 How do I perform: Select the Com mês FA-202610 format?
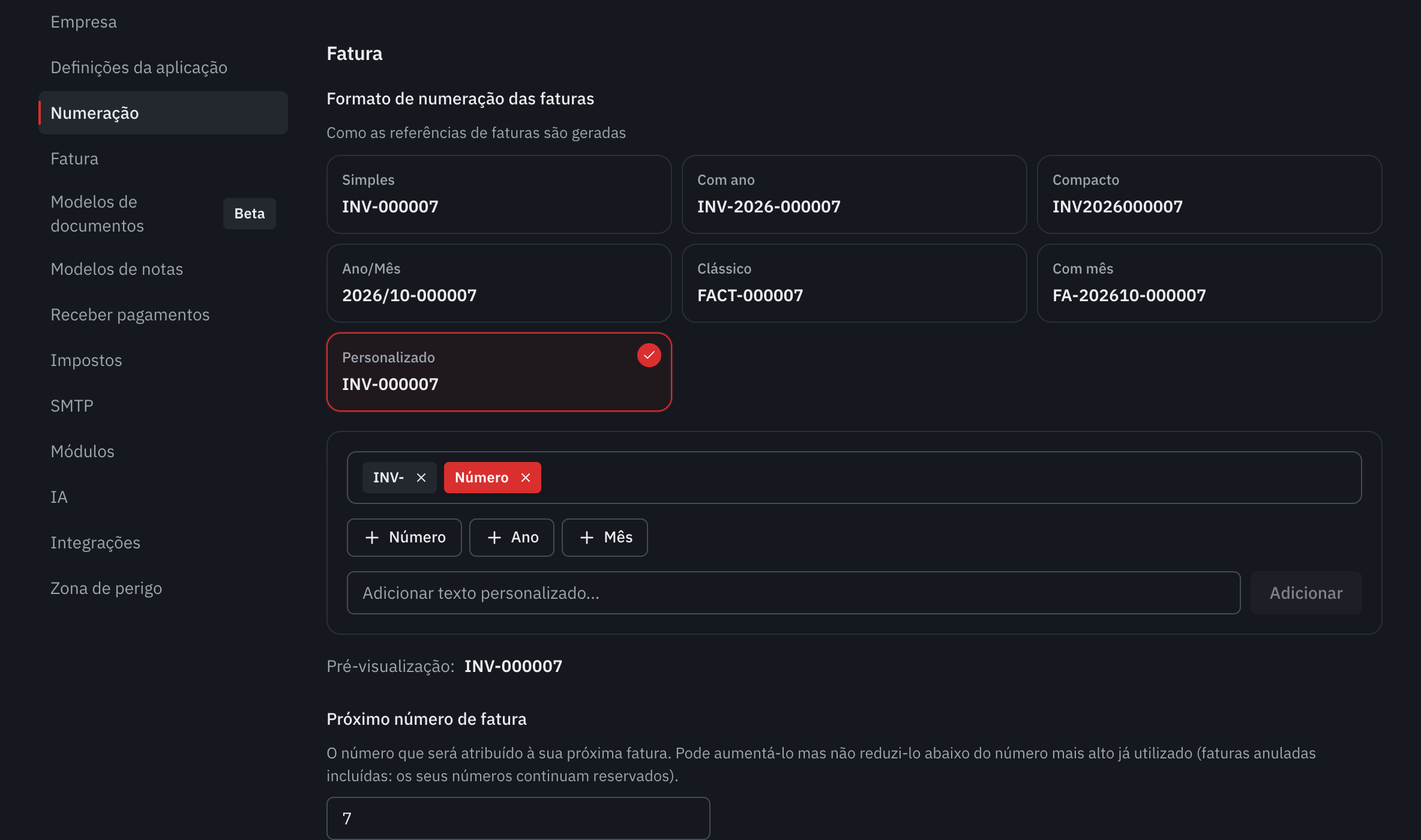point(1210,283)
